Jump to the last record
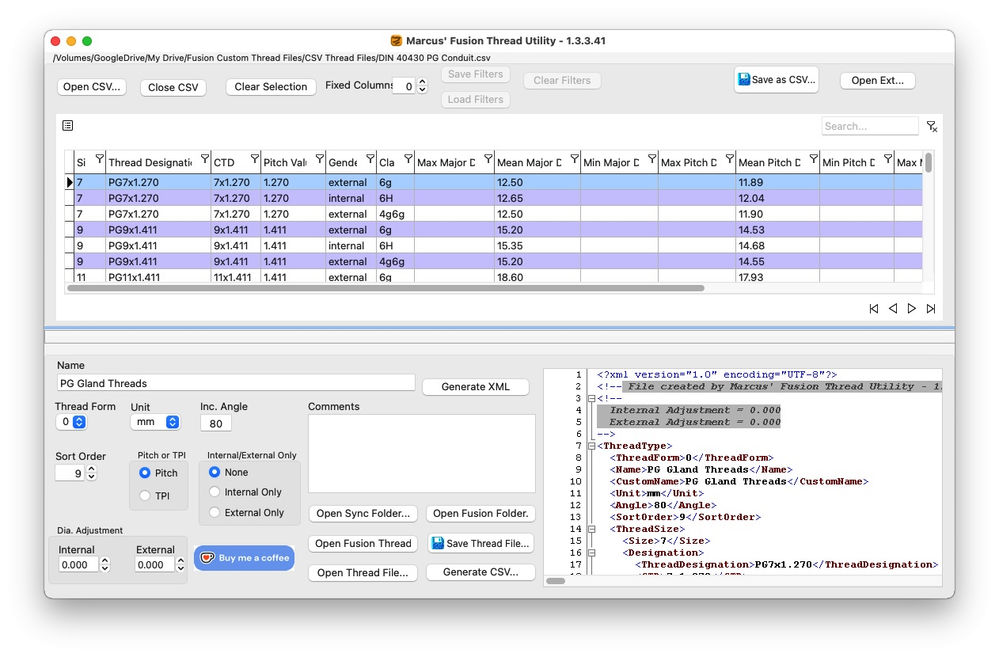999x657 pixels. tap(931, 308)
